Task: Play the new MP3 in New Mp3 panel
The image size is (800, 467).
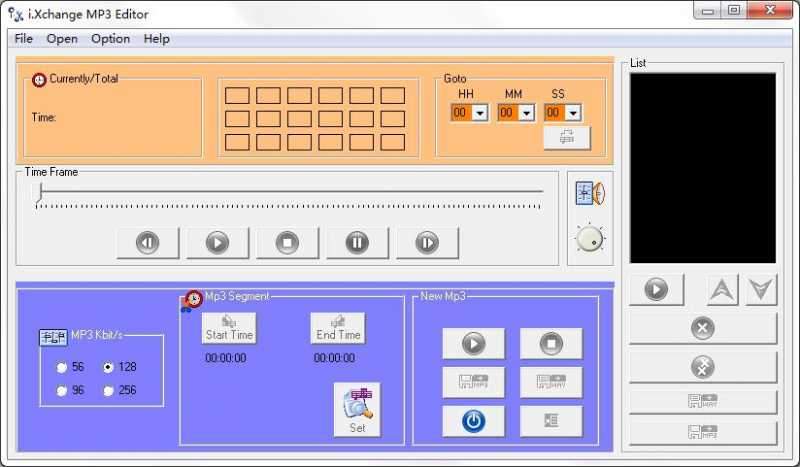Action: [473, 343]
